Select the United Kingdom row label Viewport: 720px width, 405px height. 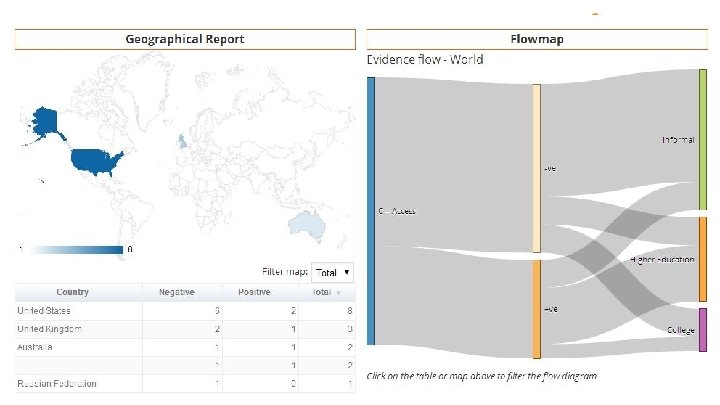pos(50,329)
